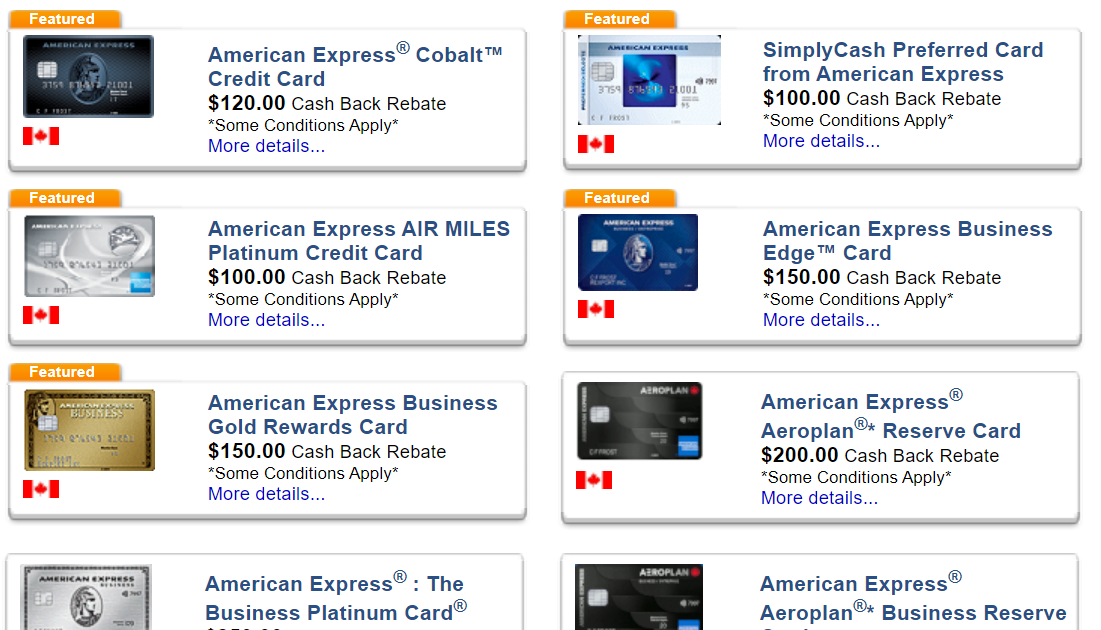Click Featured badge above Cobalt card
Image resolution: width=1101 pixels, height=630 pixels.
pyautogui.click(x=65, y=19)
